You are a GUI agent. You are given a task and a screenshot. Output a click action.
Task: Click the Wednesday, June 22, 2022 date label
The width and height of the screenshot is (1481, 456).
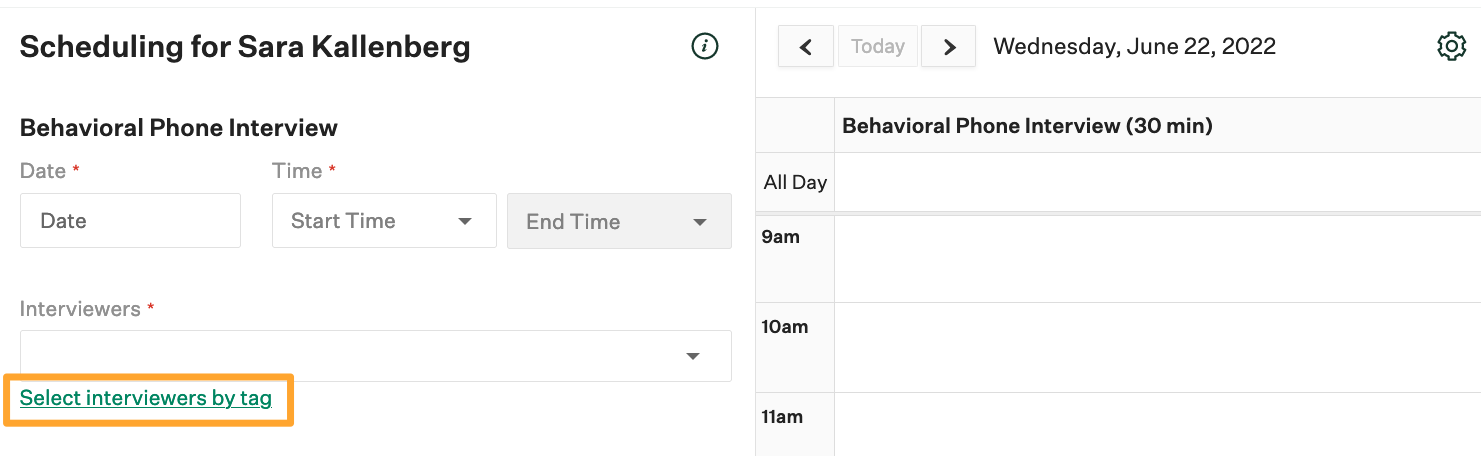tap(1134, 47)
